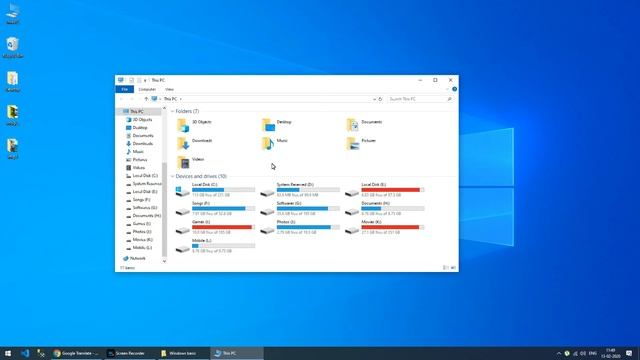Open the File ribbon tab

[124, 89]
